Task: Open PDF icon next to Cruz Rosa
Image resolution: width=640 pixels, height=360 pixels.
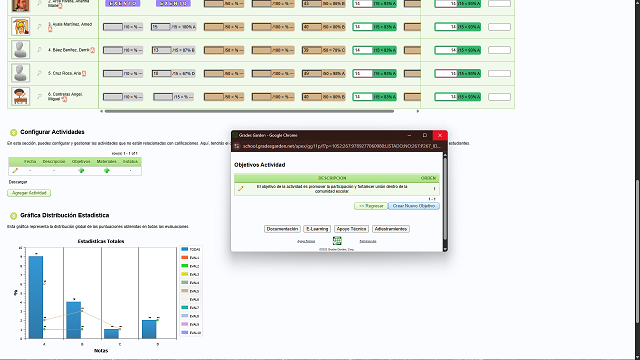Action: pyautogui.click(x=84, y=73)
